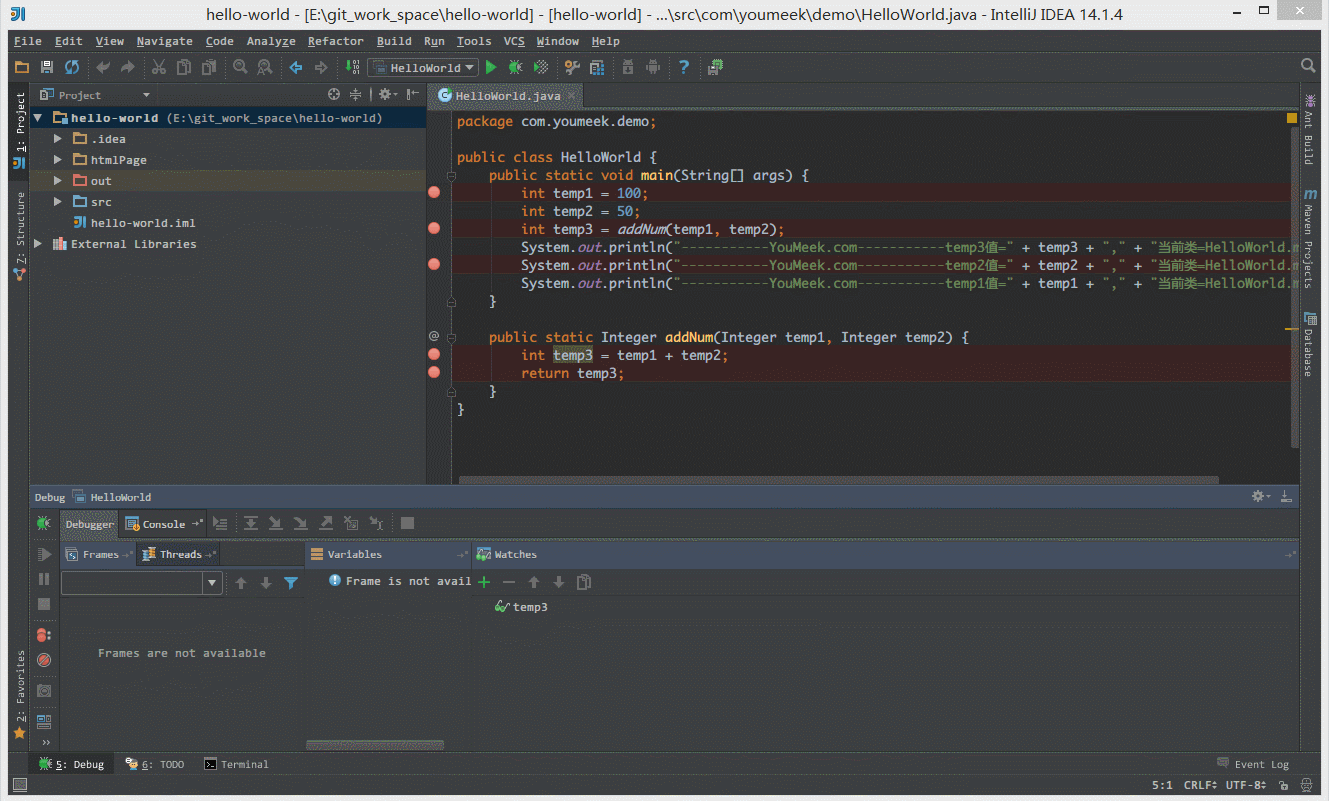Toggle breakpoint on the addNum call line

pyautogui.click(x=434, y=228)
